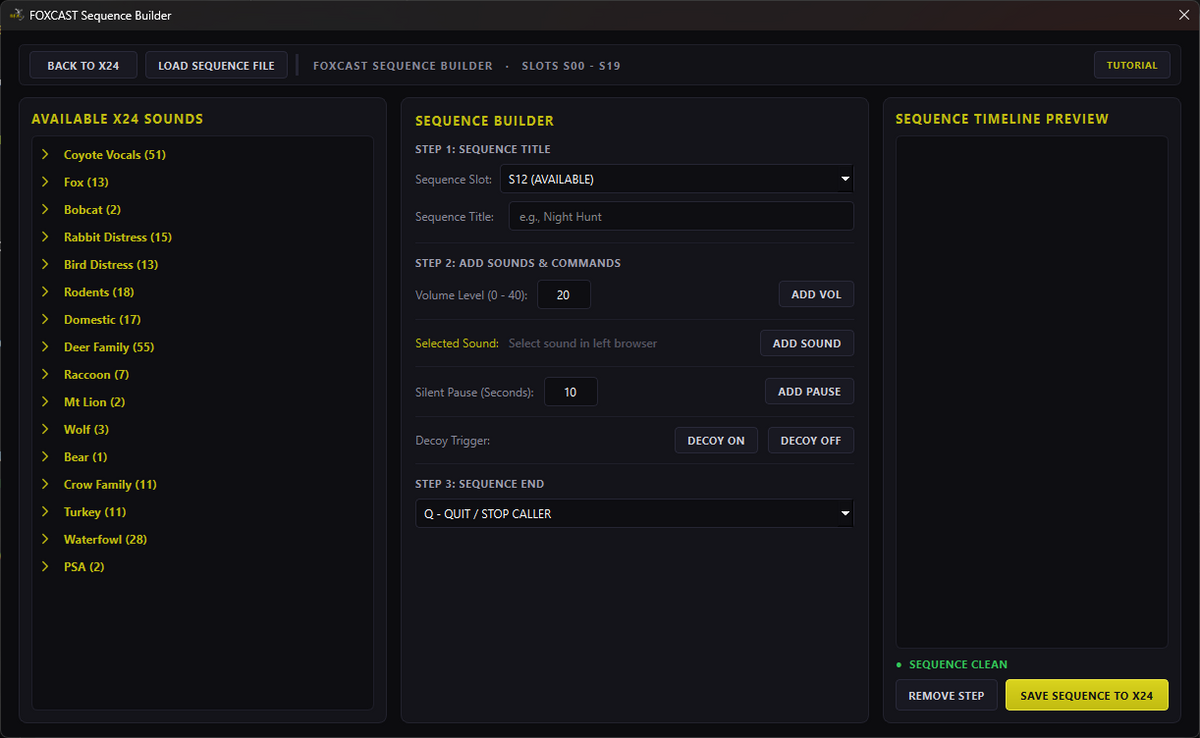Click DECOY OFF button
The height and width of the screenshot is (738, 1200).
pos(811,440)
